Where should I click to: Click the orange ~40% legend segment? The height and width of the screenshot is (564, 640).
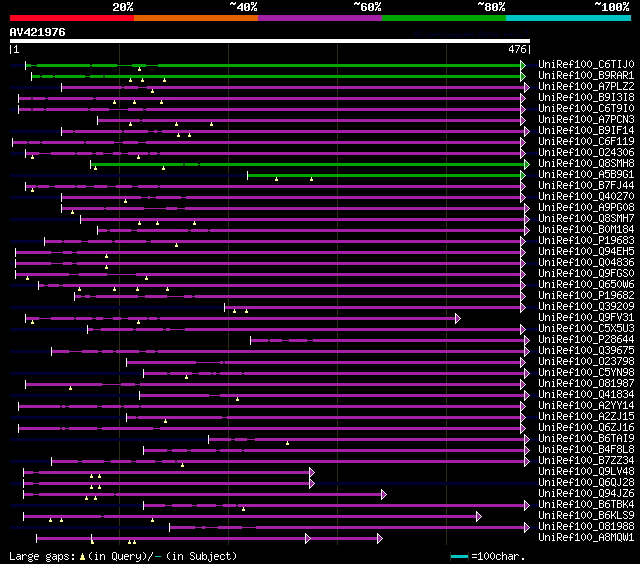(x=196, y=18)
